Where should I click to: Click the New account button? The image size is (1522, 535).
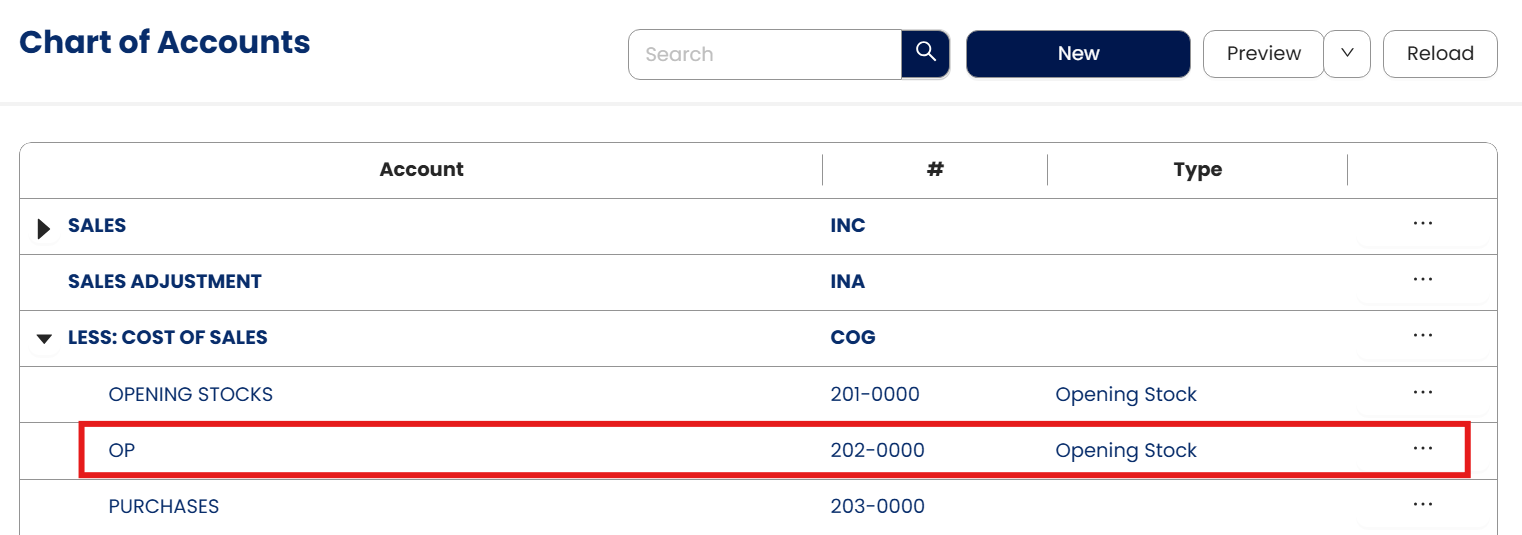tap(1078, 54)
